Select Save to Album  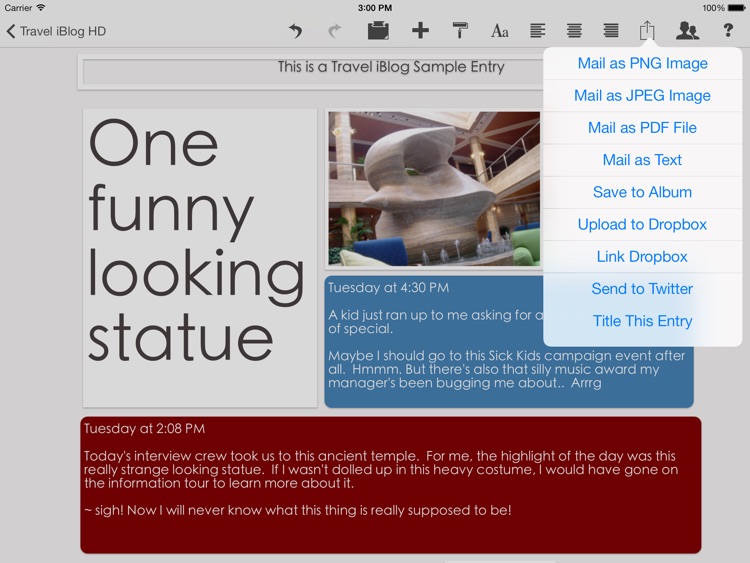pyautogui.click(x=642, y=192)
